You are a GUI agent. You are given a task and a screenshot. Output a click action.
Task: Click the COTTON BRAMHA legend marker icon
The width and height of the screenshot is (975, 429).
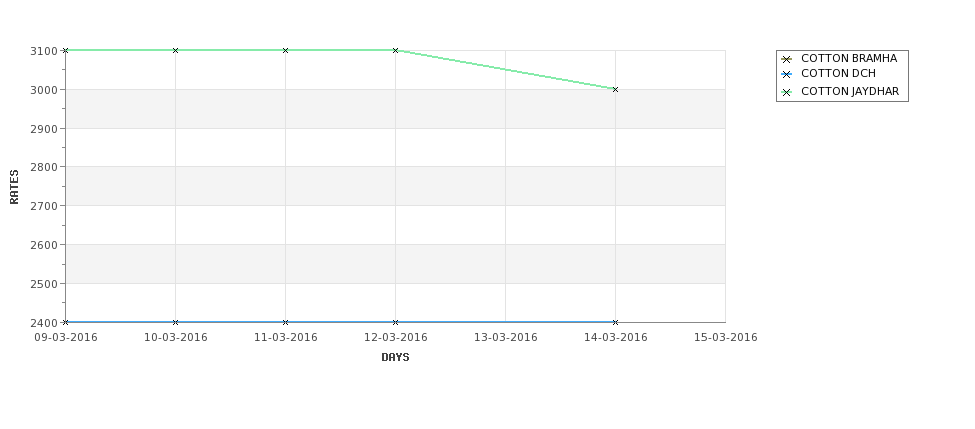tap(787, 59)
